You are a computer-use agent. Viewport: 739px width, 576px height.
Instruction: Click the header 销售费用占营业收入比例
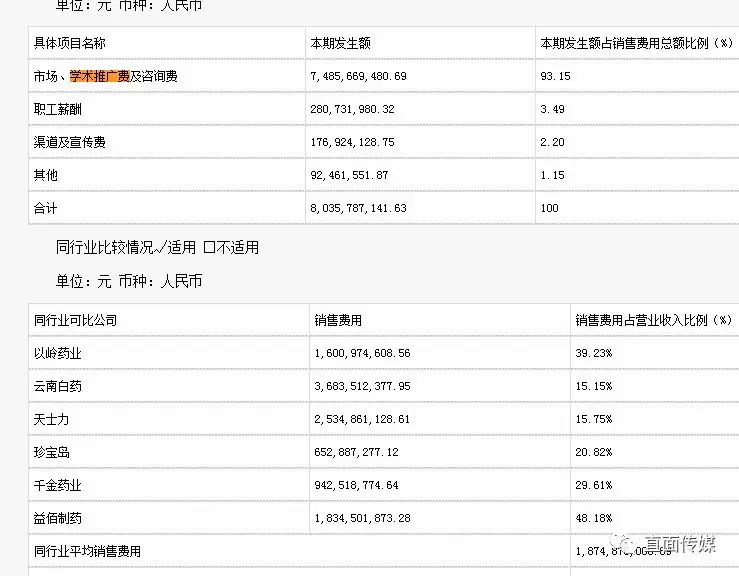coord(653,321)
